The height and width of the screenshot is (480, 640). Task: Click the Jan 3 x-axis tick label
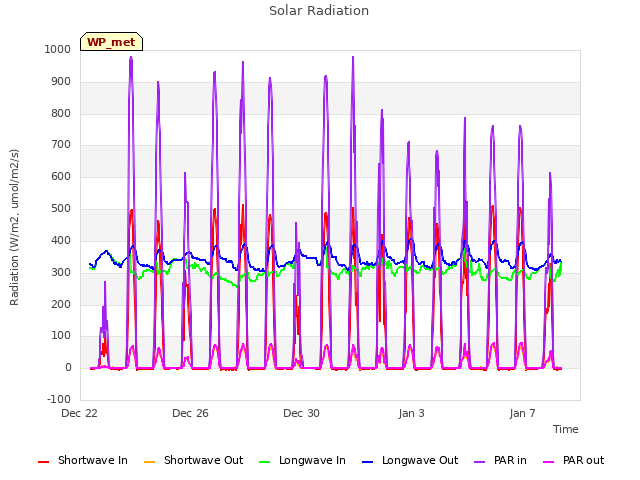(x=411, y=413)
